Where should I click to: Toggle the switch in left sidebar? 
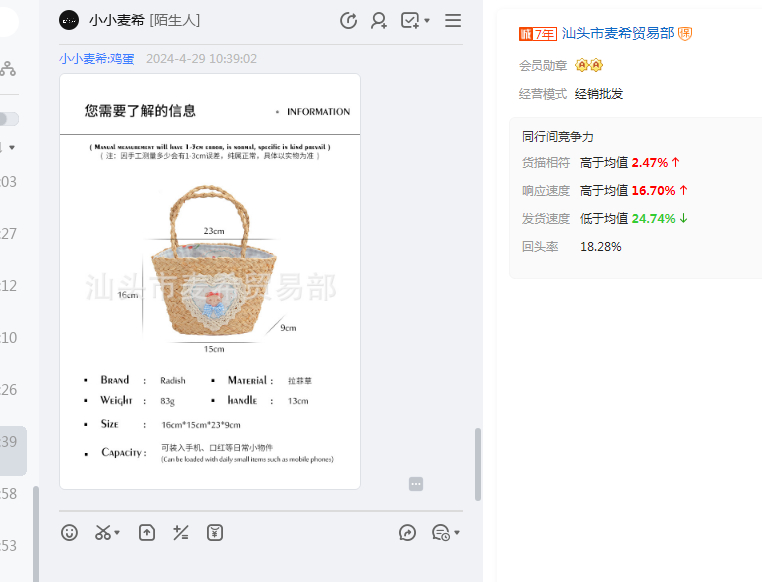[x=9, y=119]
